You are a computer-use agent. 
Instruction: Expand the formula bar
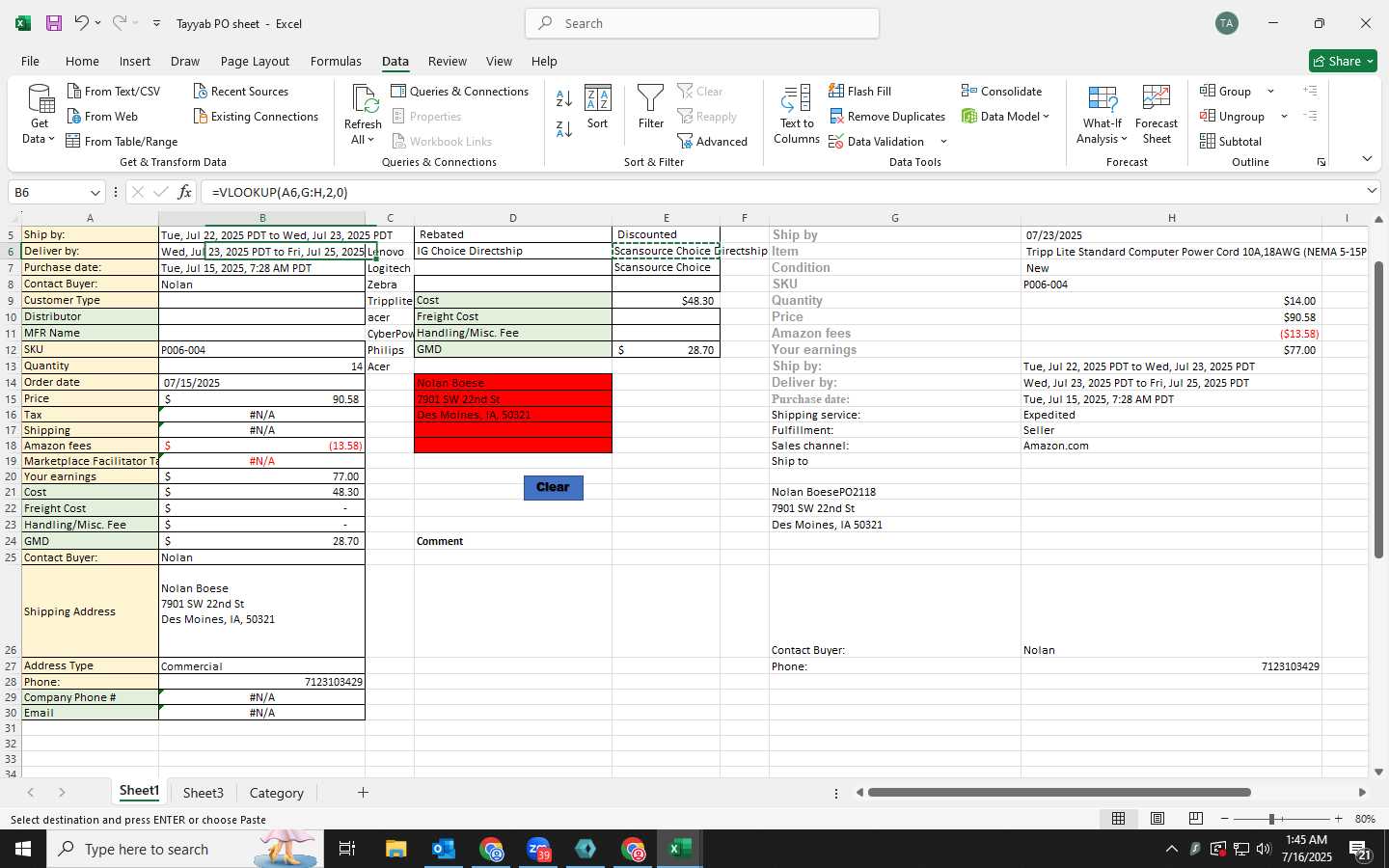click(x=1372, y=191)
